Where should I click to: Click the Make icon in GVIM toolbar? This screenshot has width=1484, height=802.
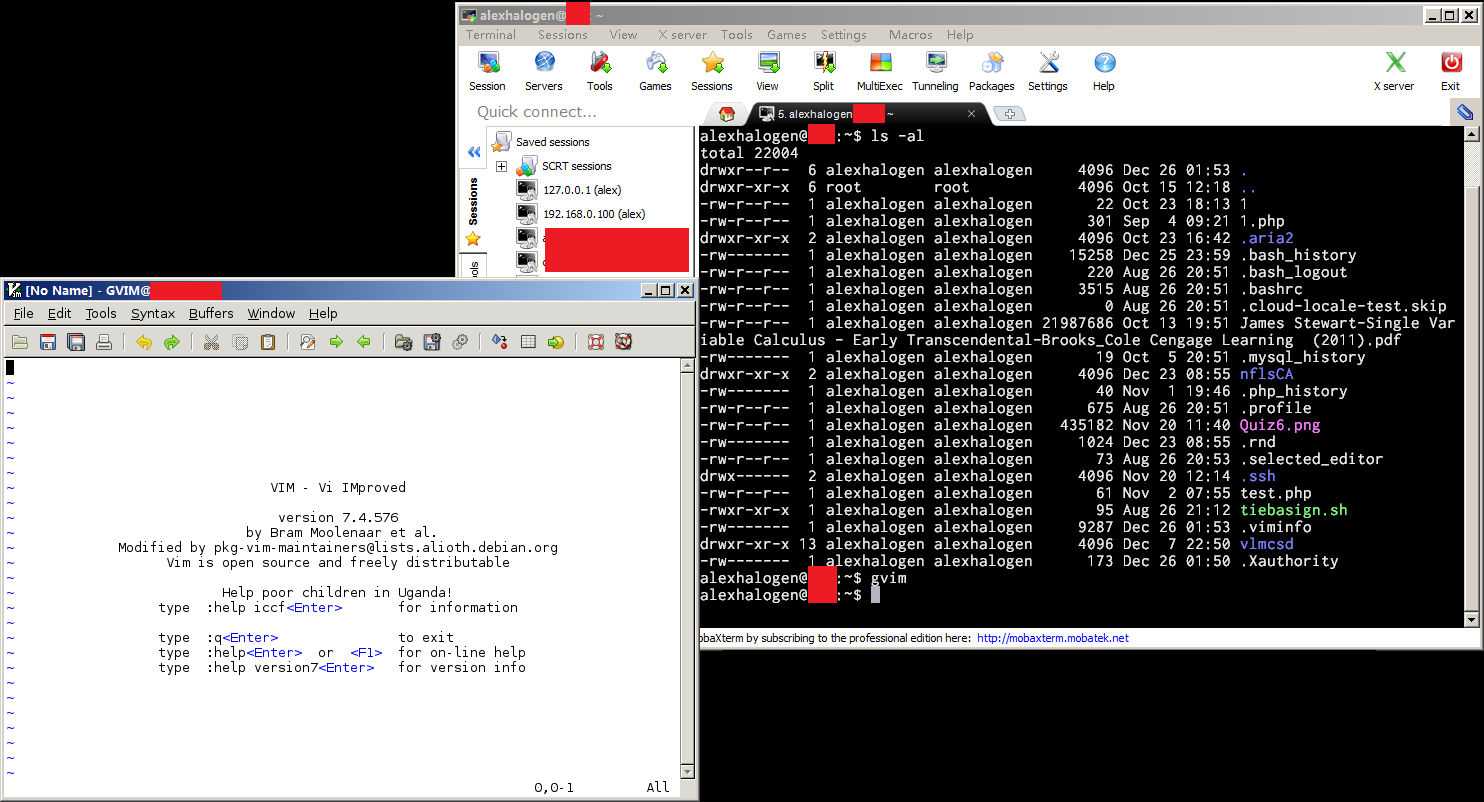pyautogui.click(x=500, y=342)
